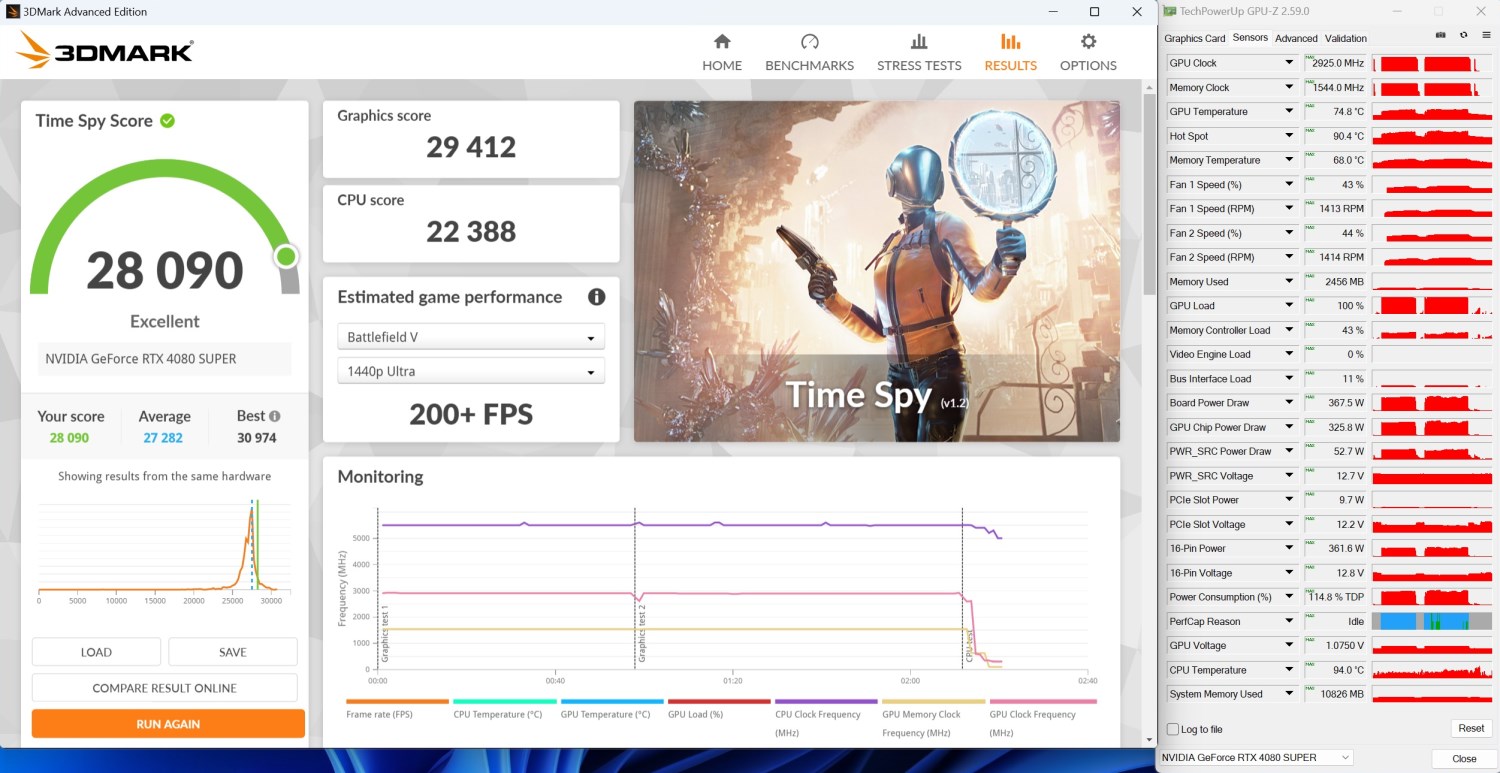Image resolution: width=1500 pixels, height=773 pixels.
Task: Enable the Log to file checkbox
Action: click(x=1174, y=729)
